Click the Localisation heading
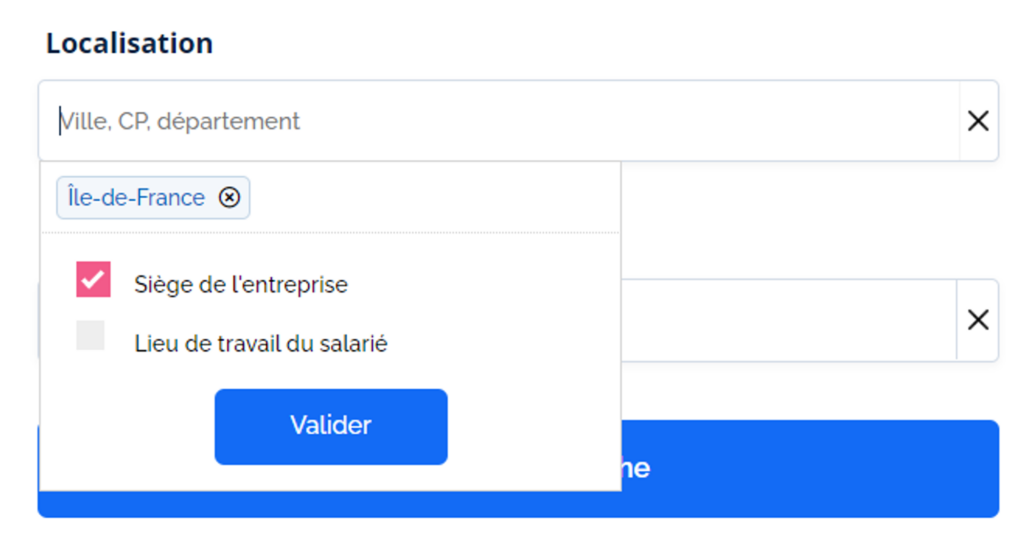Image resolution: width=1024 pixels, height=547 pixels. click(x=129, y=44)
